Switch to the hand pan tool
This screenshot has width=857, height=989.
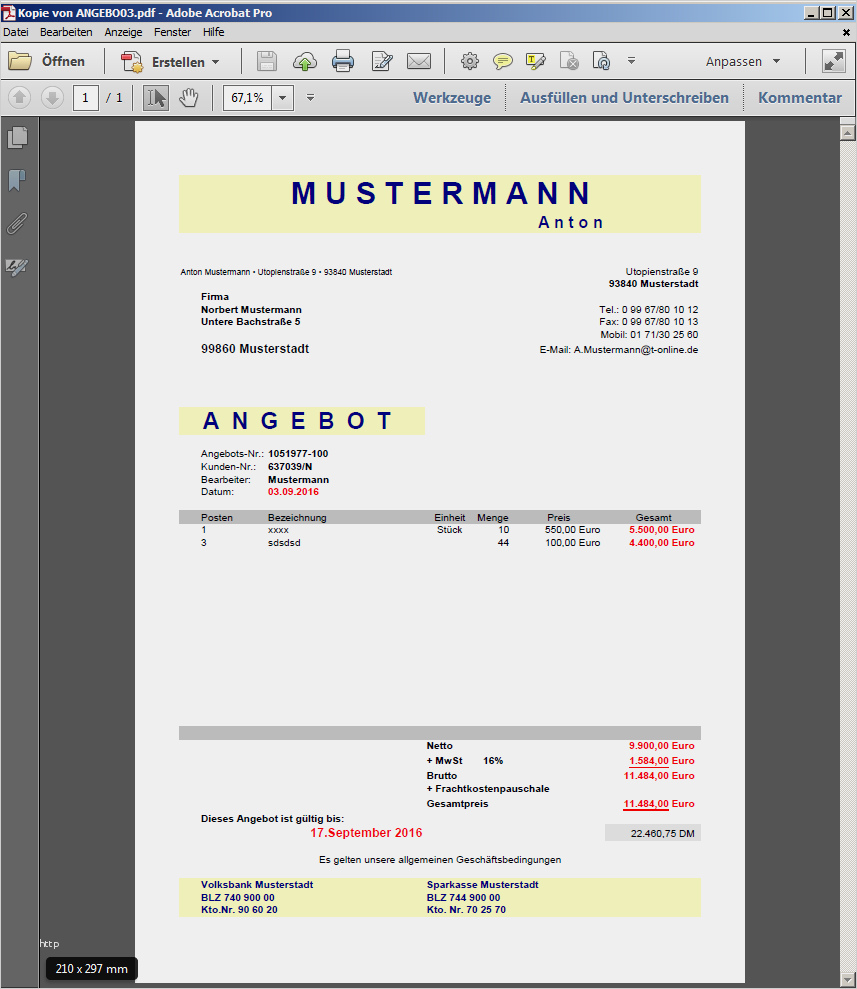click(189, 98)
